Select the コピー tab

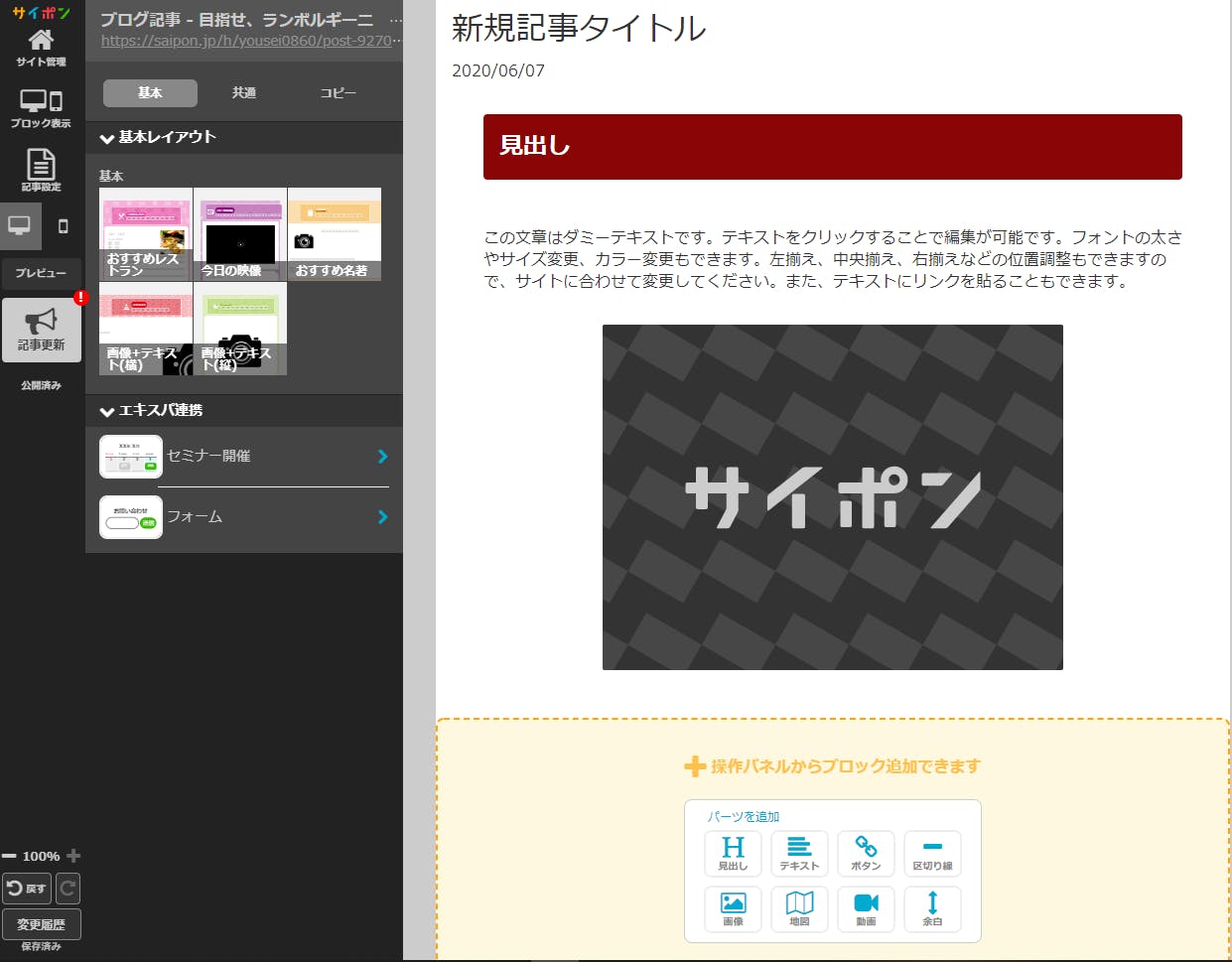click(x=338, y=92)
